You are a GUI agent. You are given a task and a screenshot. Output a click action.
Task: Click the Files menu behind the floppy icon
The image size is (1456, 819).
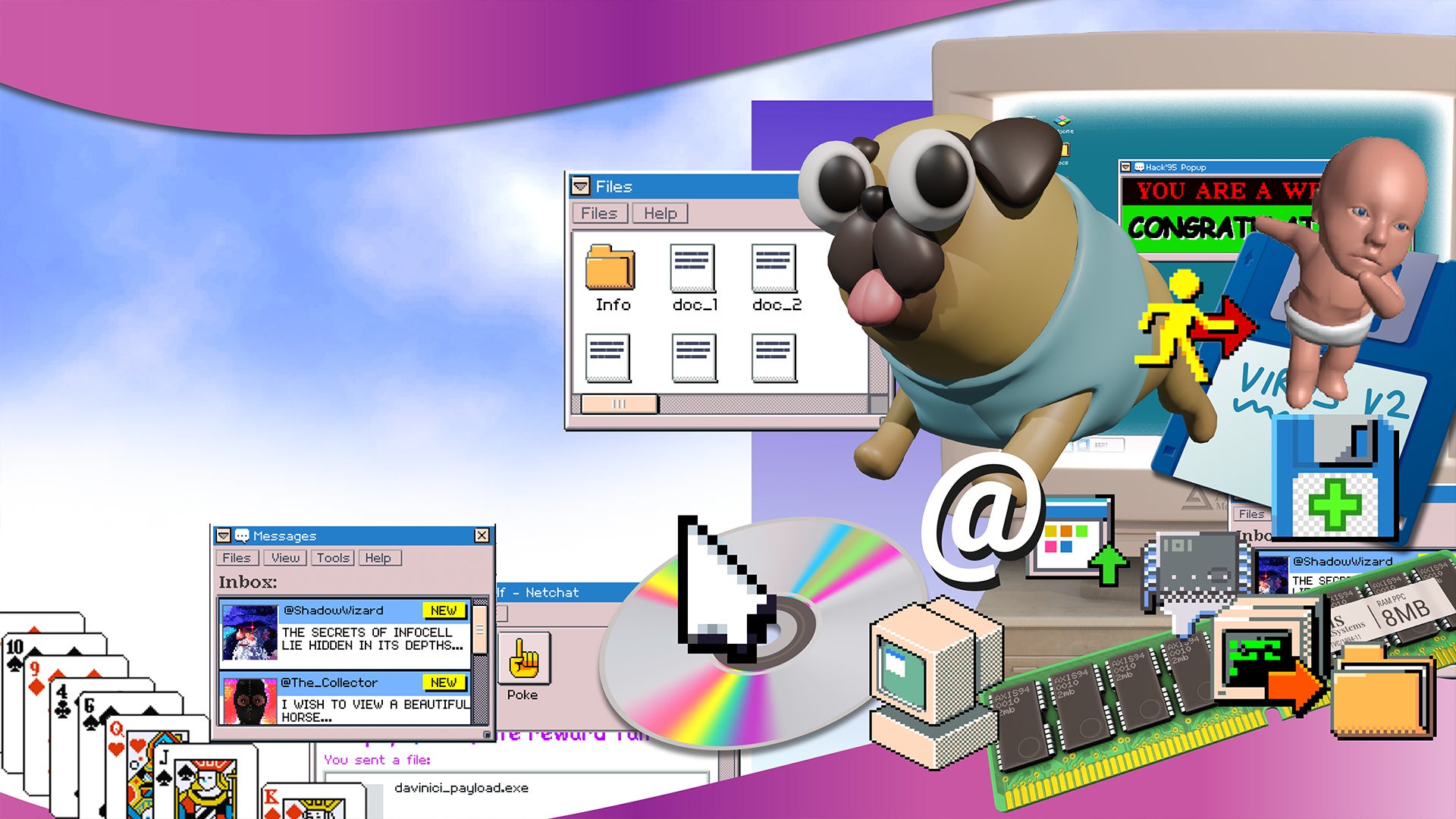1251,514
